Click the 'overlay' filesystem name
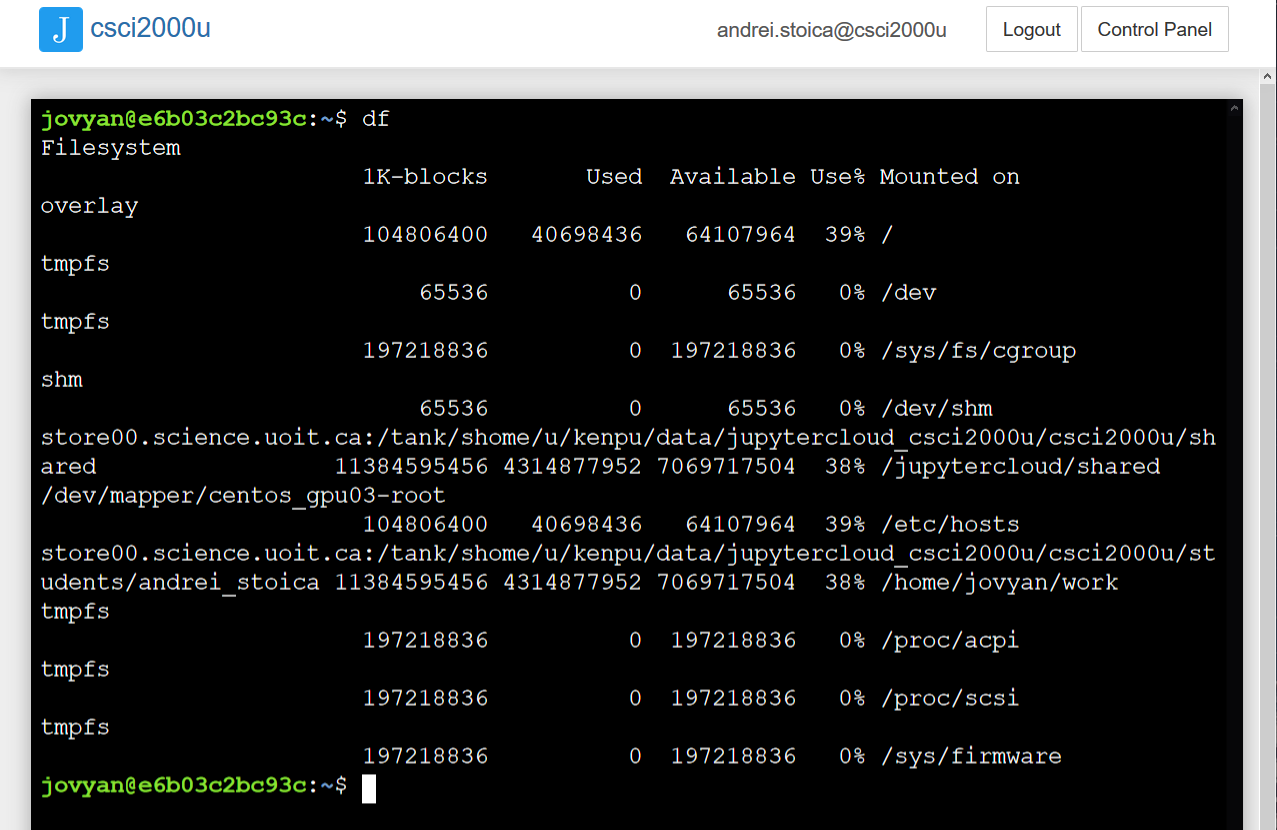 90,206
